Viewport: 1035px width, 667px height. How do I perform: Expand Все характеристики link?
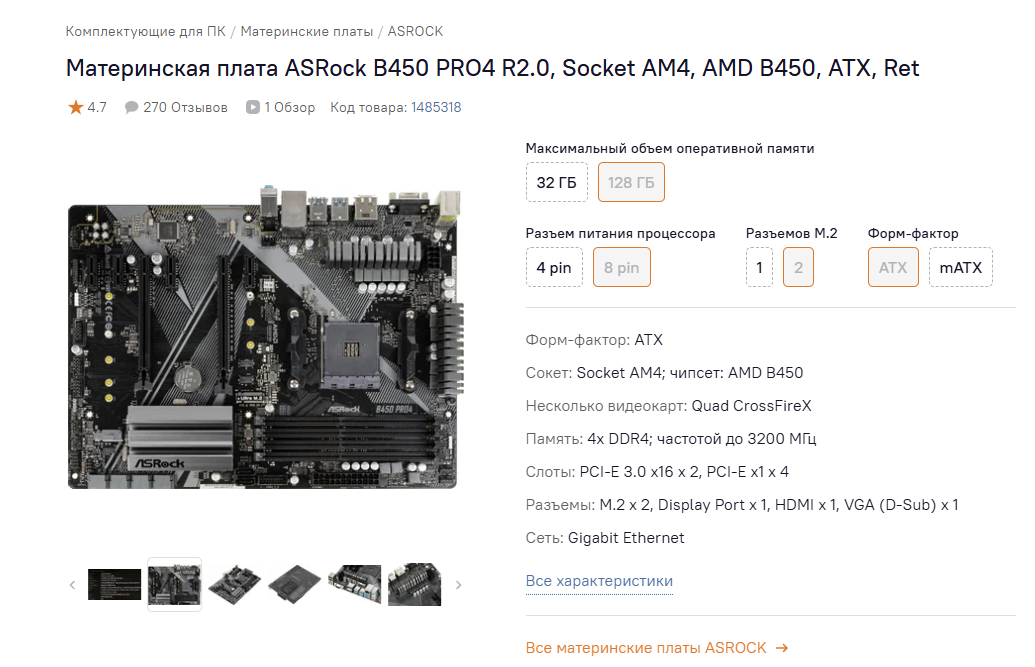coord(599,581)
